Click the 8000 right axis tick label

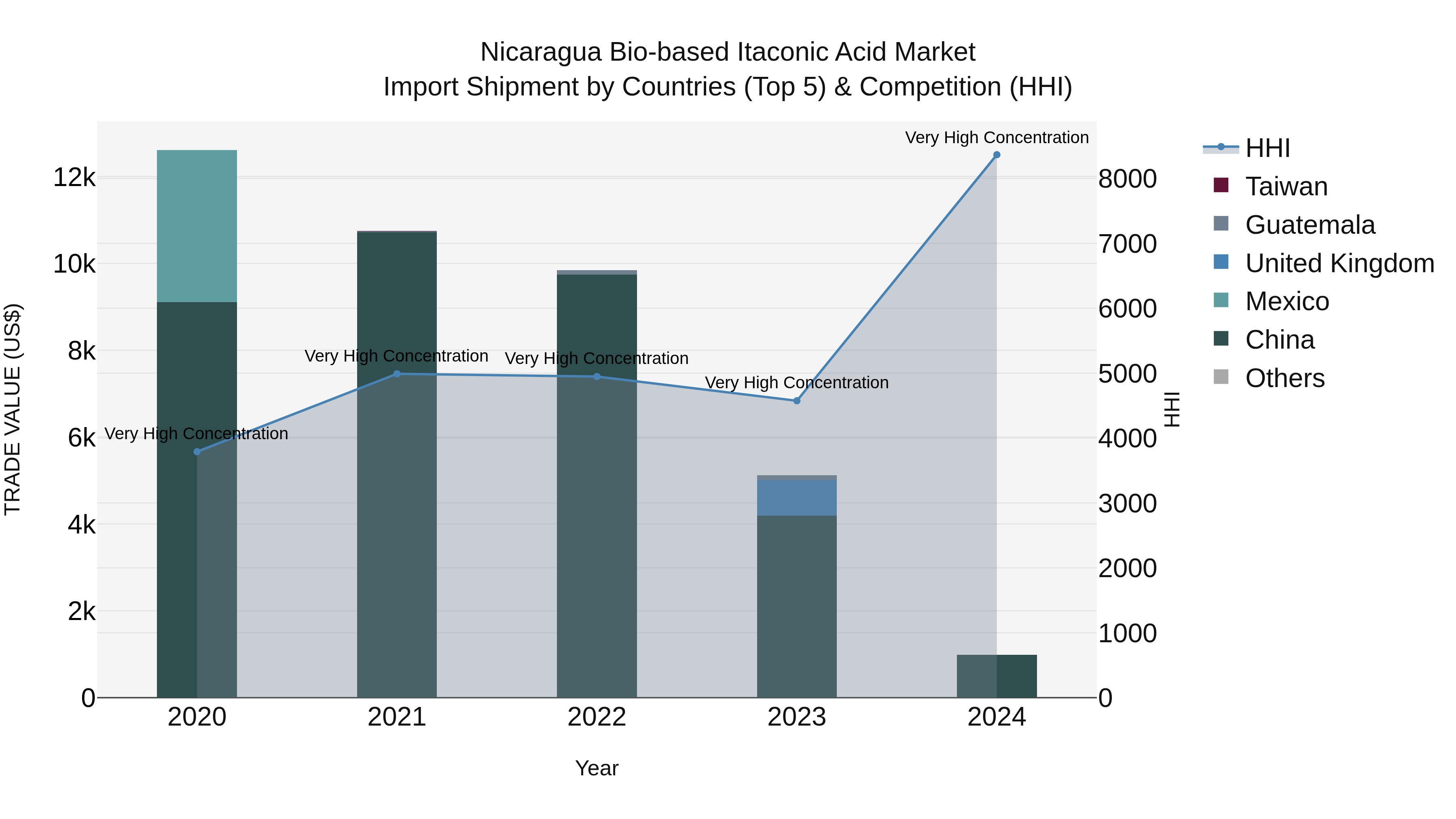point(1127,179)
